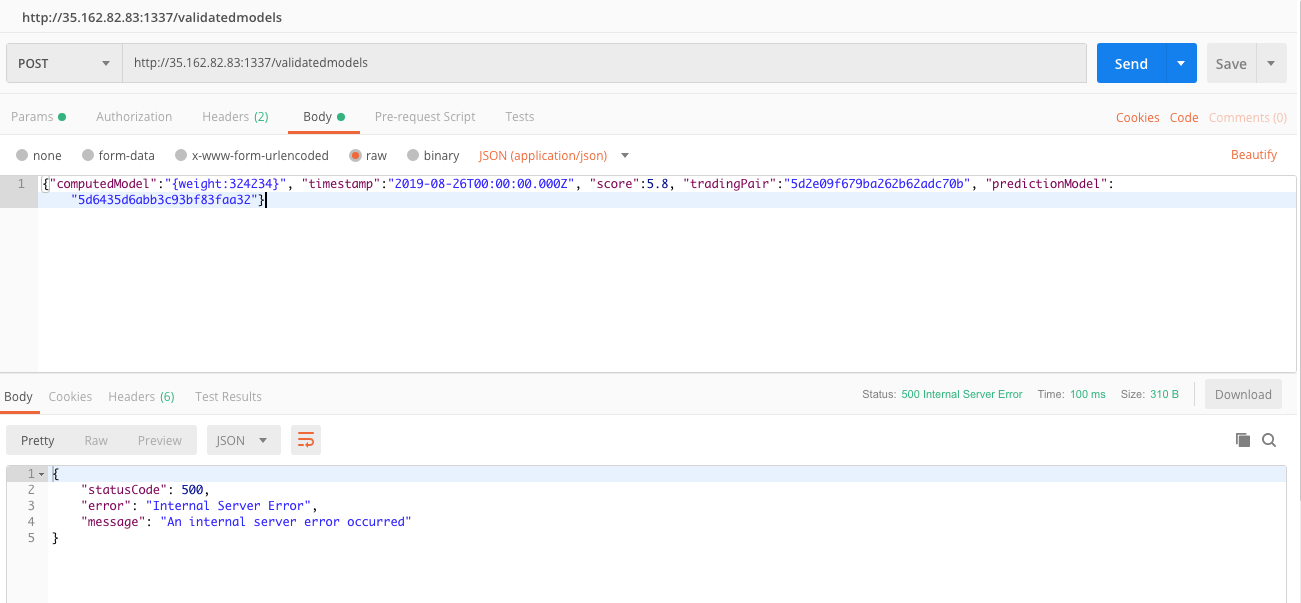Click the Download response button

point(1243,395)
